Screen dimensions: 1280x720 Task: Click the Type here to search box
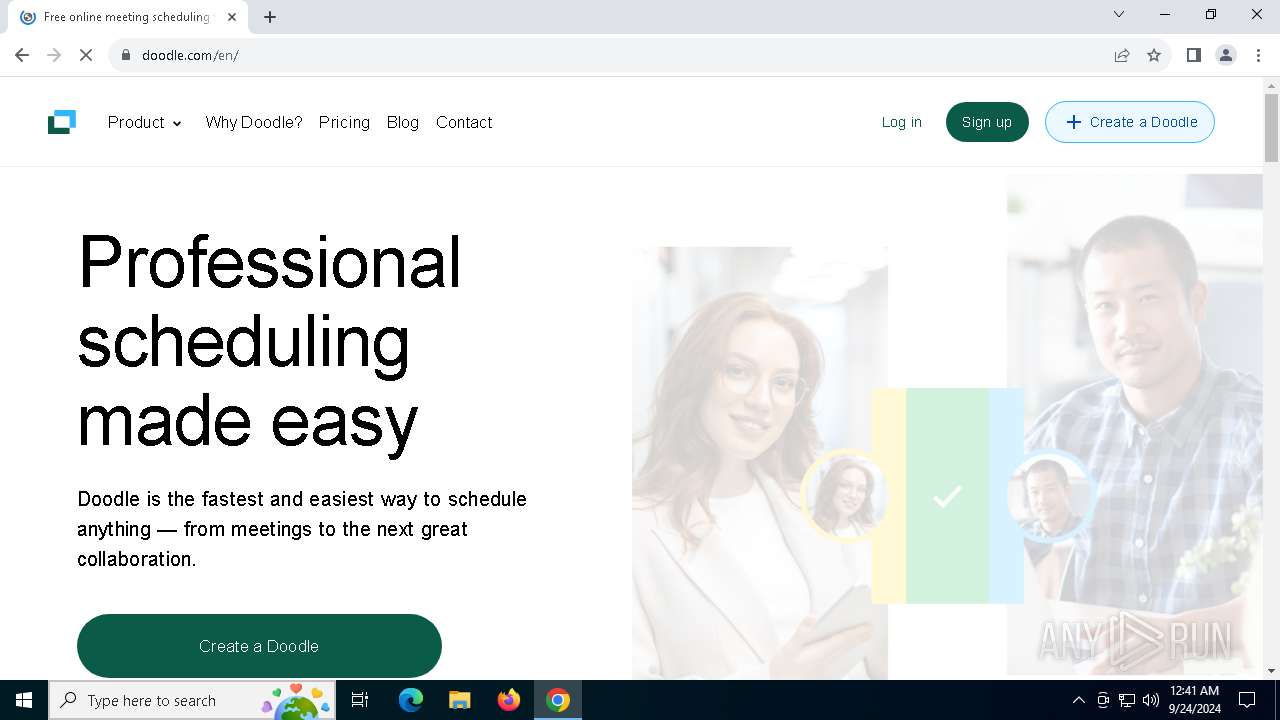click(x=192, y=700)
